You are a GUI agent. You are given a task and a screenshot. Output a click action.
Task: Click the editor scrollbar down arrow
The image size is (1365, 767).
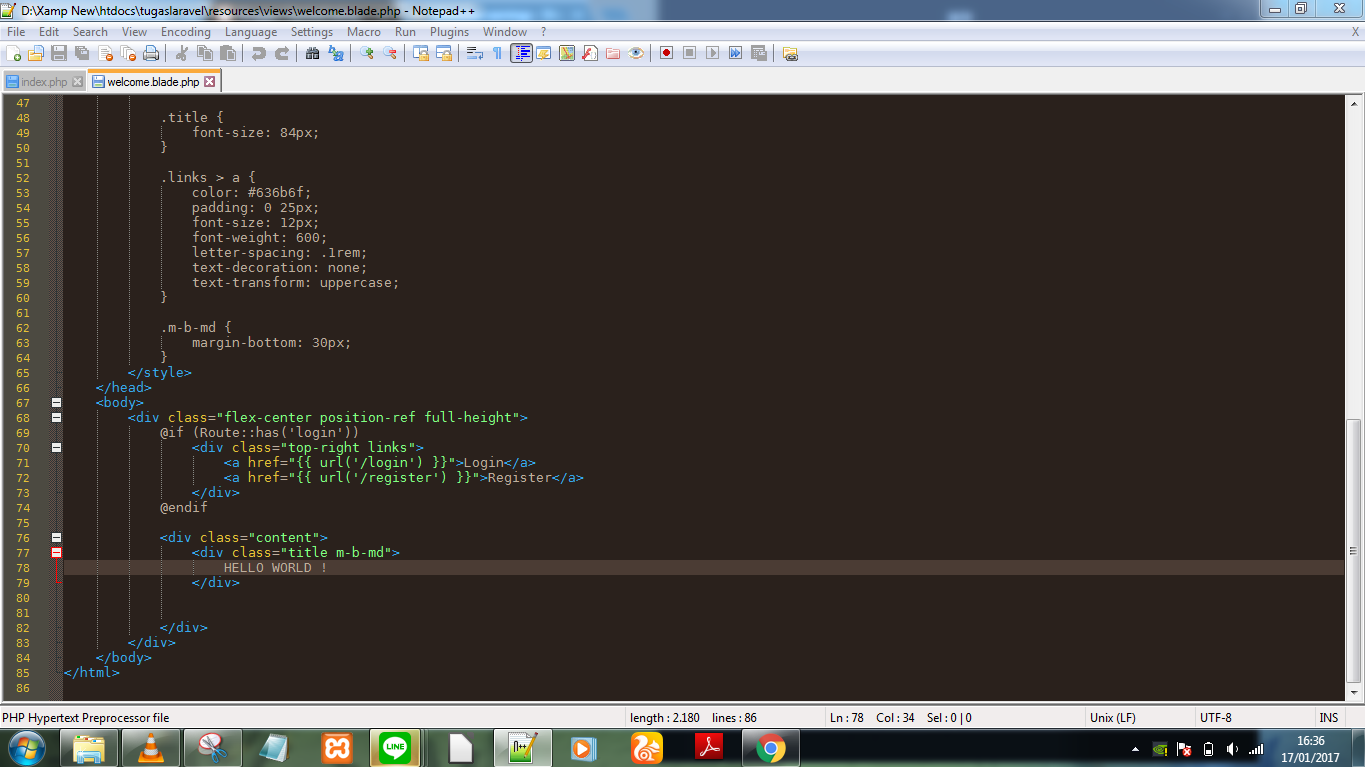pyautogui.click(x=1354, y=691)
